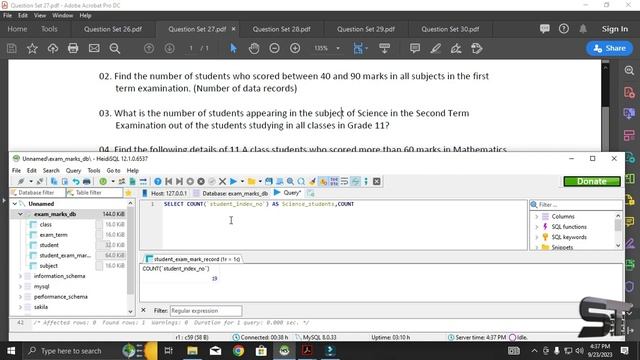The width and height of the screenshot is (640, 360).
Task: Click HeidiSQL load SQL file folder icon
Action: (251, 181)
